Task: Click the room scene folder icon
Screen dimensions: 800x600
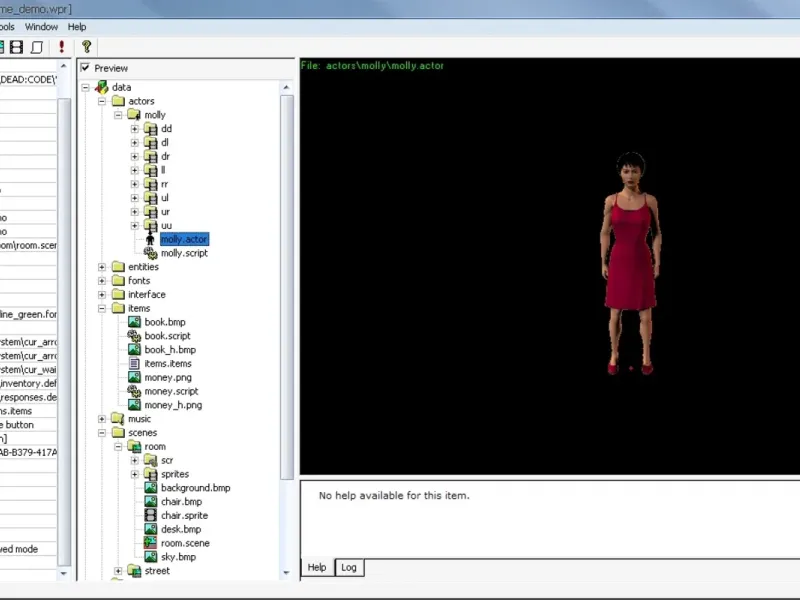Action: click(134, 446)
